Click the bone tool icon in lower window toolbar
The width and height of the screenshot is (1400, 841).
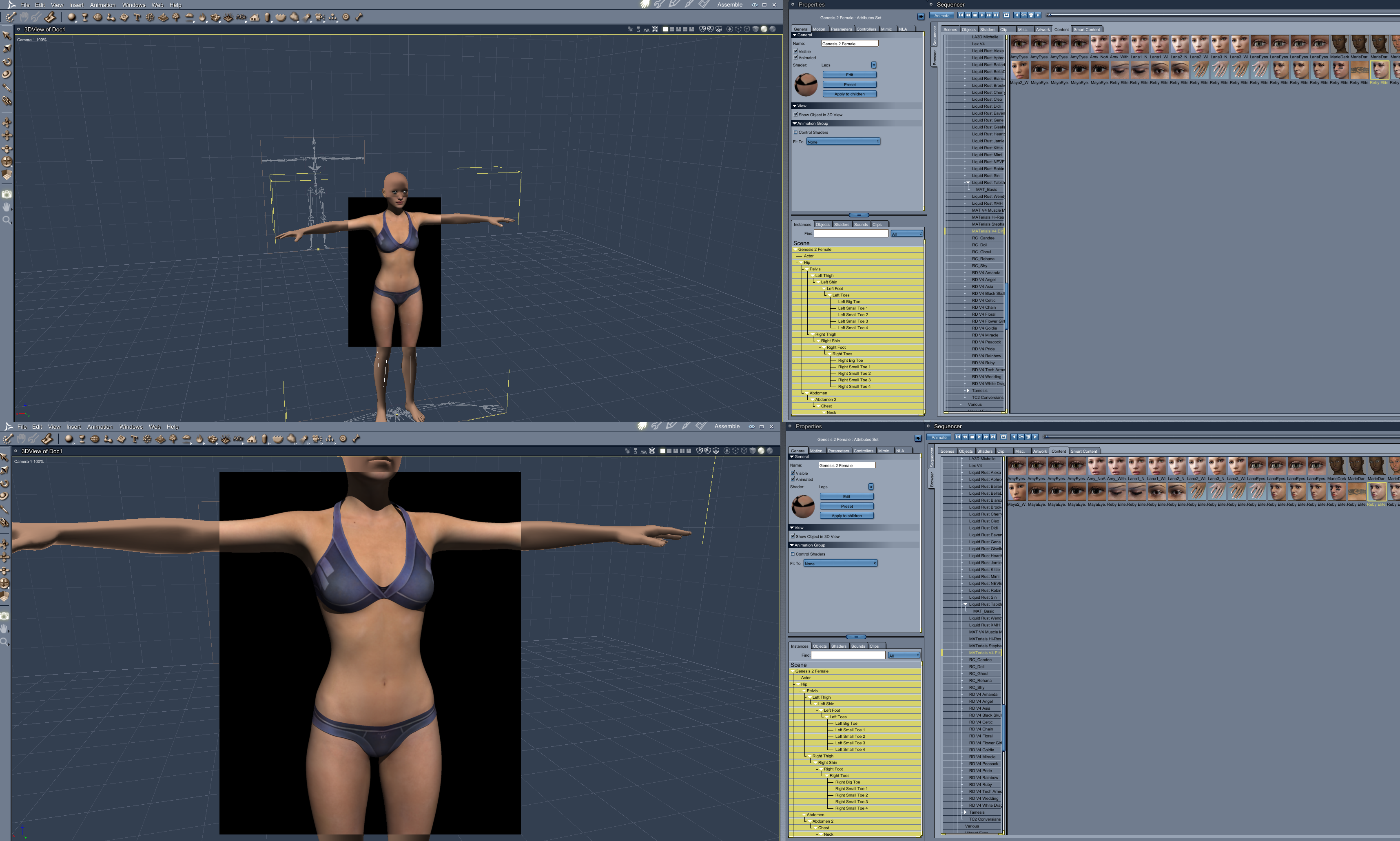(356, 438)
